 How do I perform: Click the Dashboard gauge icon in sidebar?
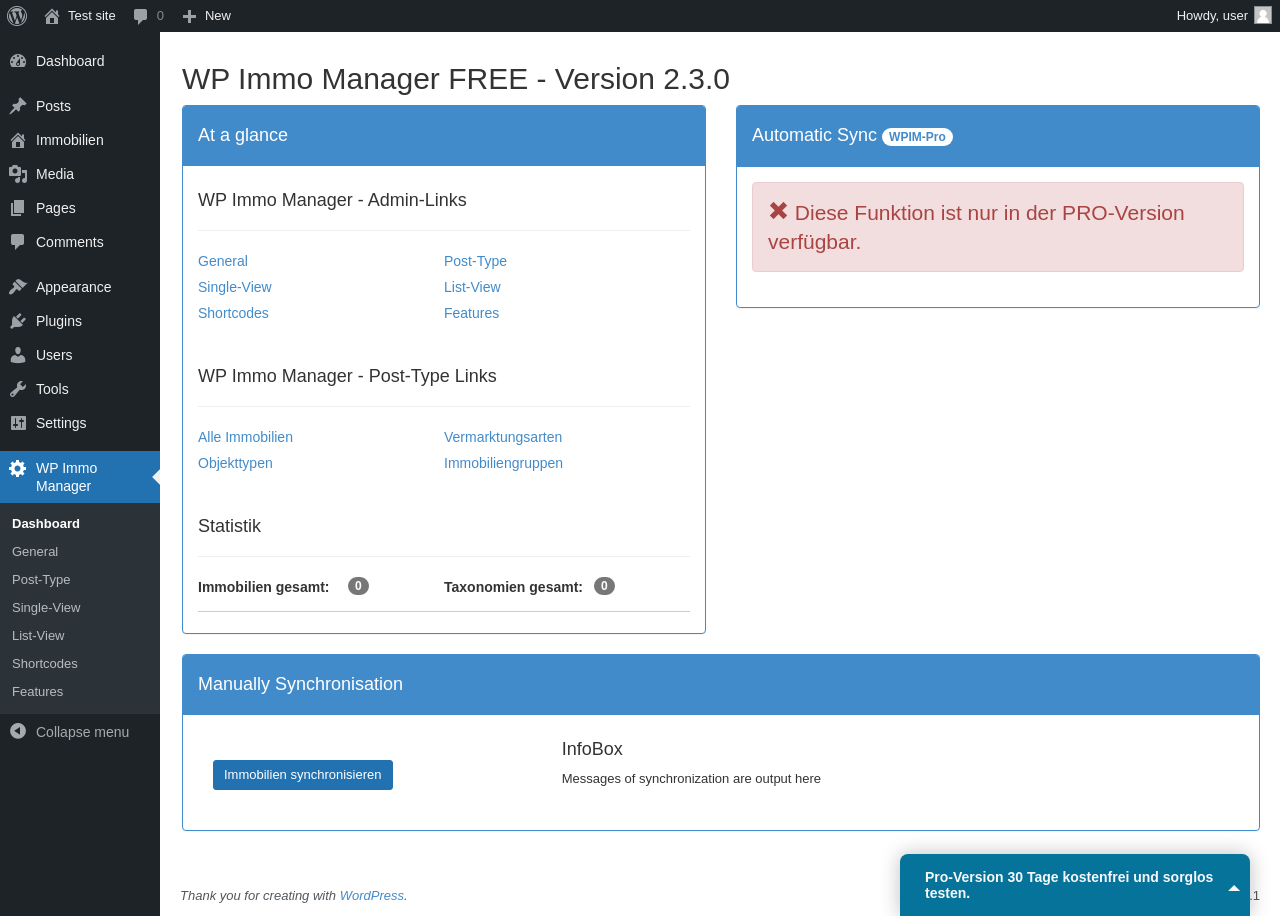pyautogui.click(x=18, y=61)
